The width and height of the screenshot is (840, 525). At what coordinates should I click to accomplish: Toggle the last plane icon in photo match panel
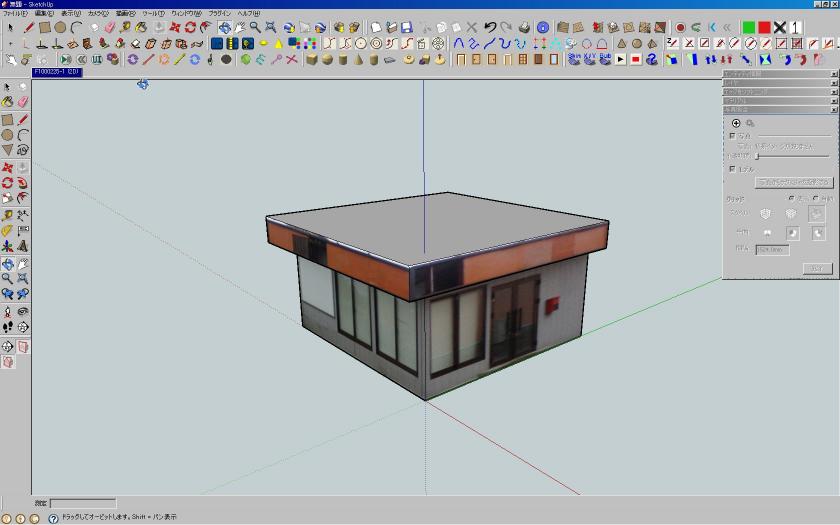tap(818, 233)
